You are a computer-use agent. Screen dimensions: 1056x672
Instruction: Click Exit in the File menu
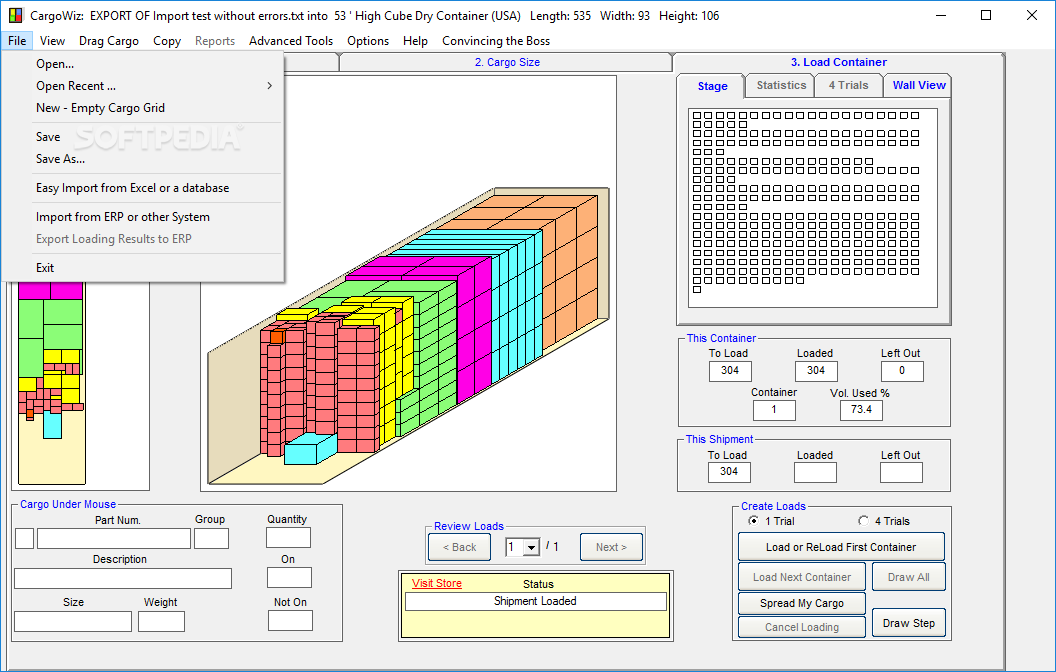(x=45, y=267)
